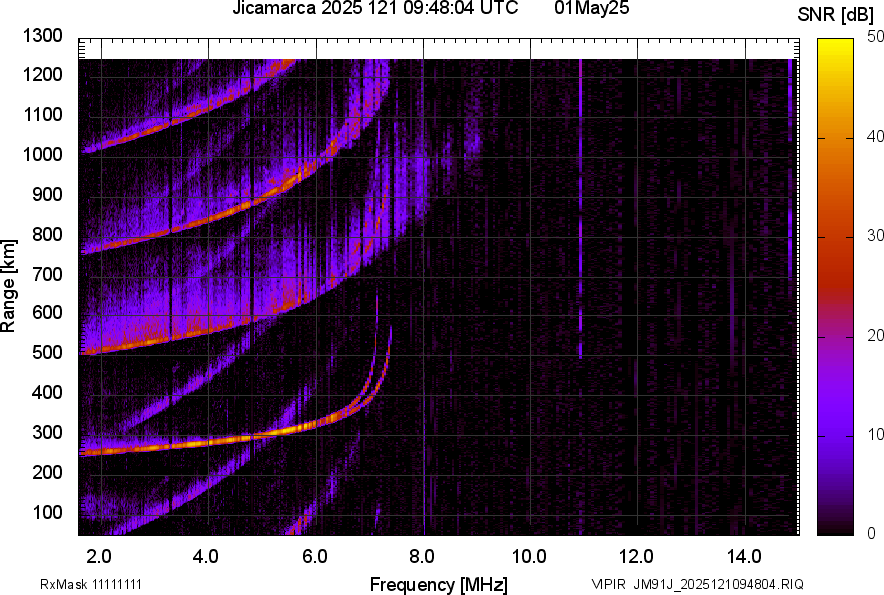Image resolution: width=884 pixels, height=595 pixels.
Task: Click the "500" range axis label
Action: [x=47, y=352]
